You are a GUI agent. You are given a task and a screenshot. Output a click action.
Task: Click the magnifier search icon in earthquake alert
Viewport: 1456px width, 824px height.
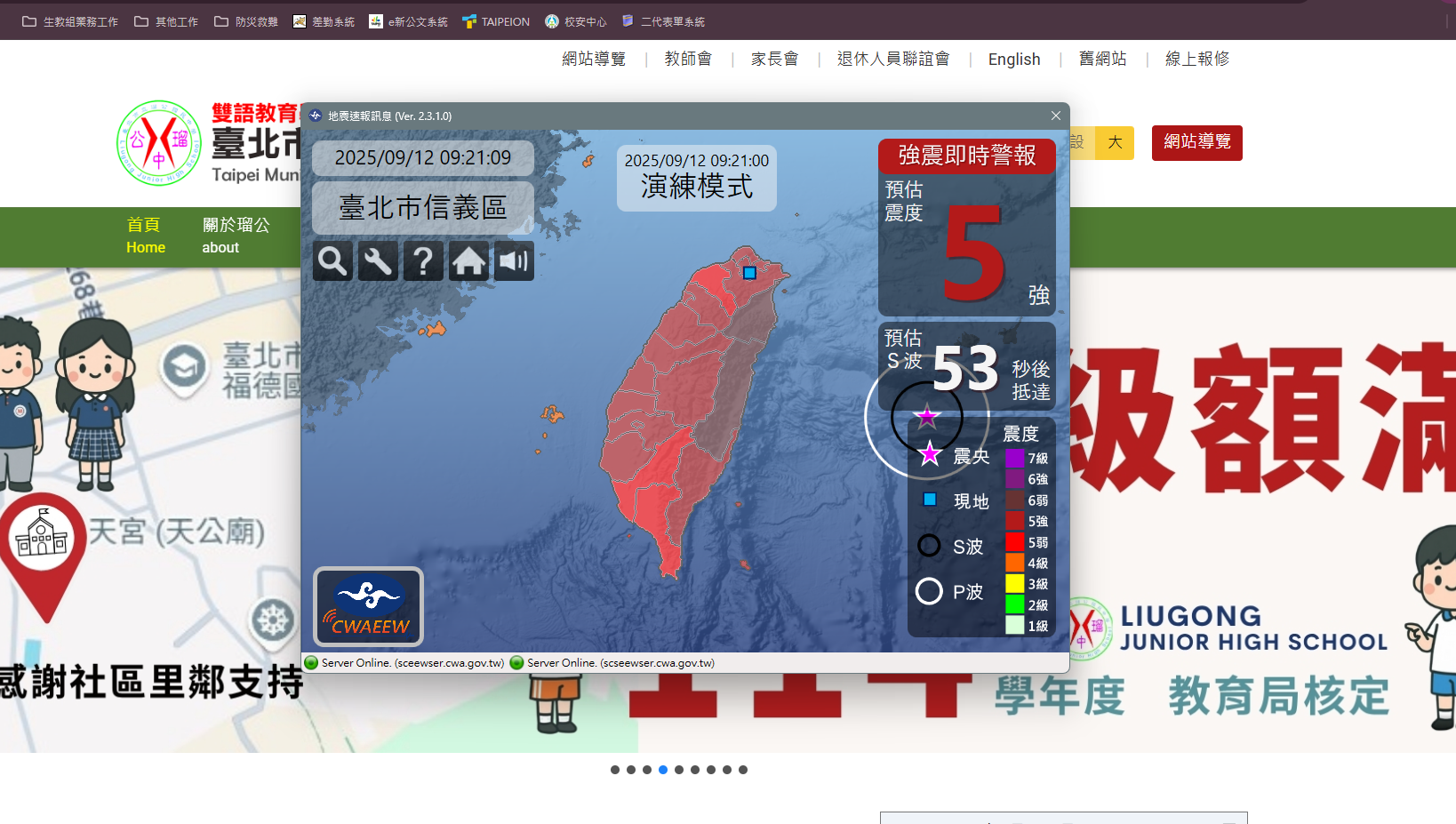tap(332, 261)
